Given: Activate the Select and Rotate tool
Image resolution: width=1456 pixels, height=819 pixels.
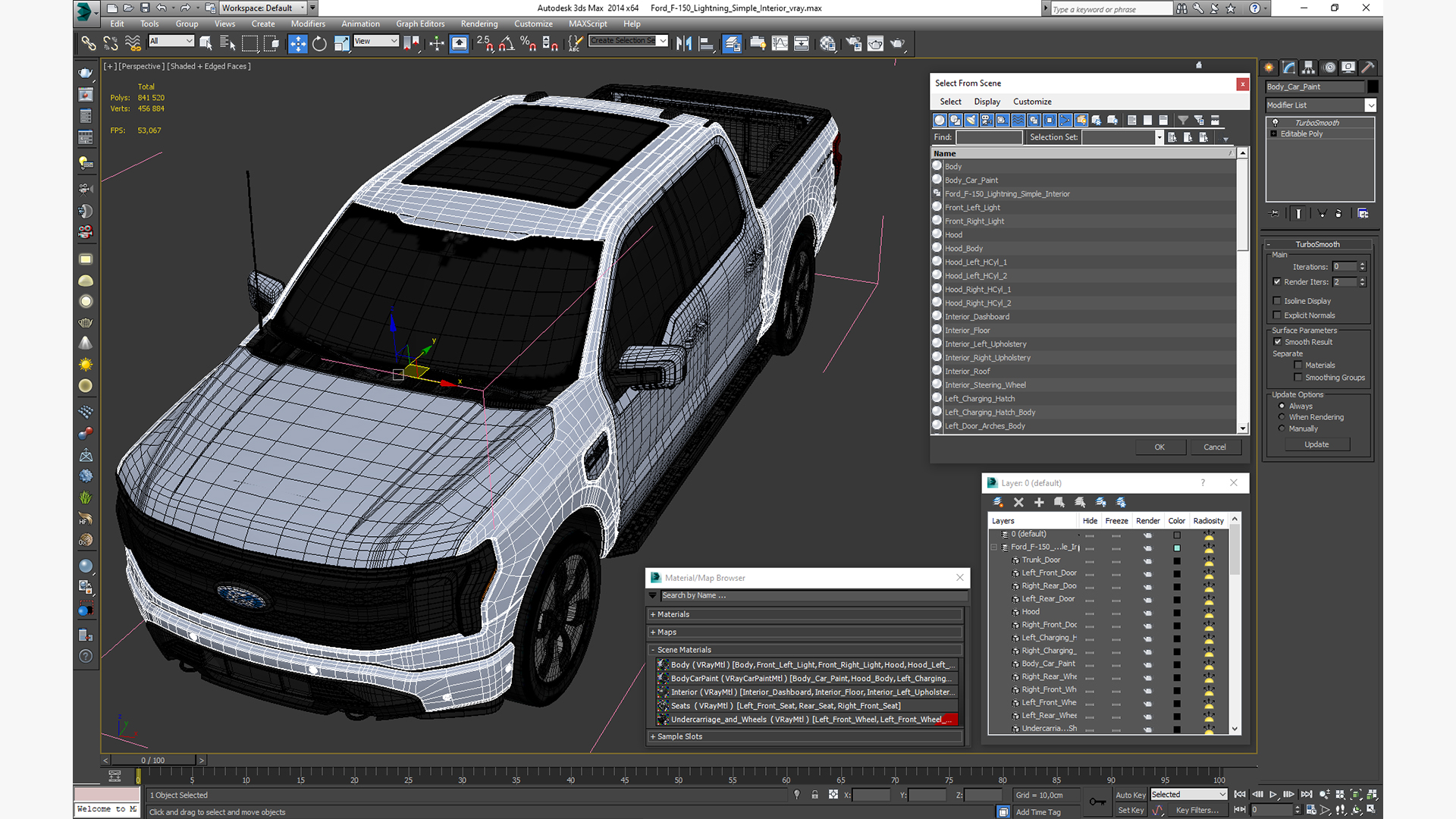Looking at the screenshot, I should (x=319, y=43).
